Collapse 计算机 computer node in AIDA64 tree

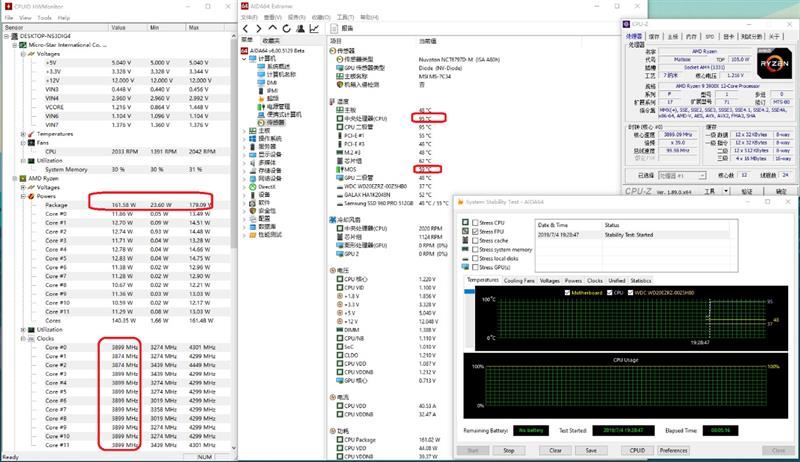[244, 59]
